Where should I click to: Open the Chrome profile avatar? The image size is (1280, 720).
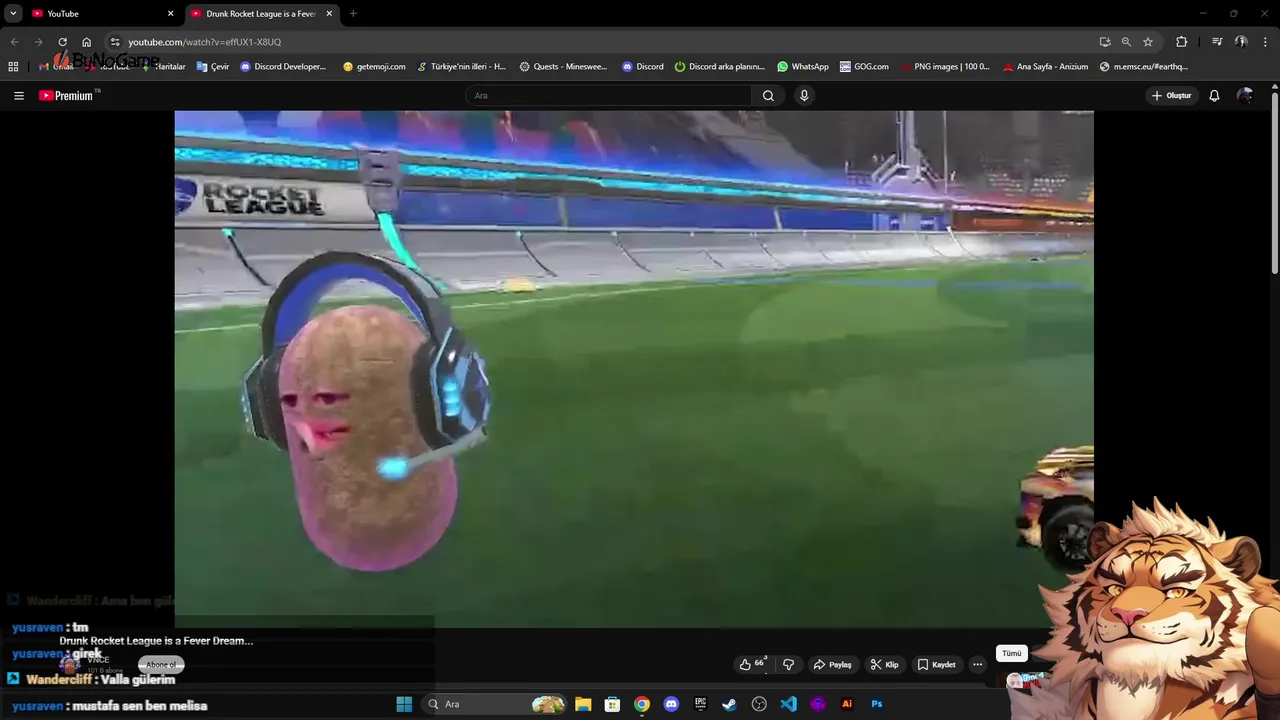(x=1241, y=42)
